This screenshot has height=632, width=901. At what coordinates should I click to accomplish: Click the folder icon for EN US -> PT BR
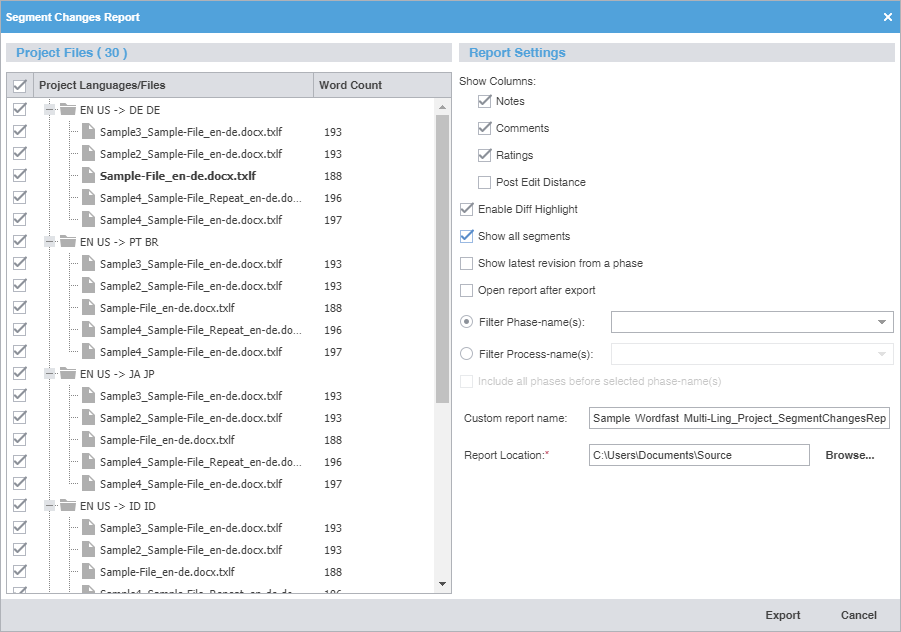tap(68, 242)
